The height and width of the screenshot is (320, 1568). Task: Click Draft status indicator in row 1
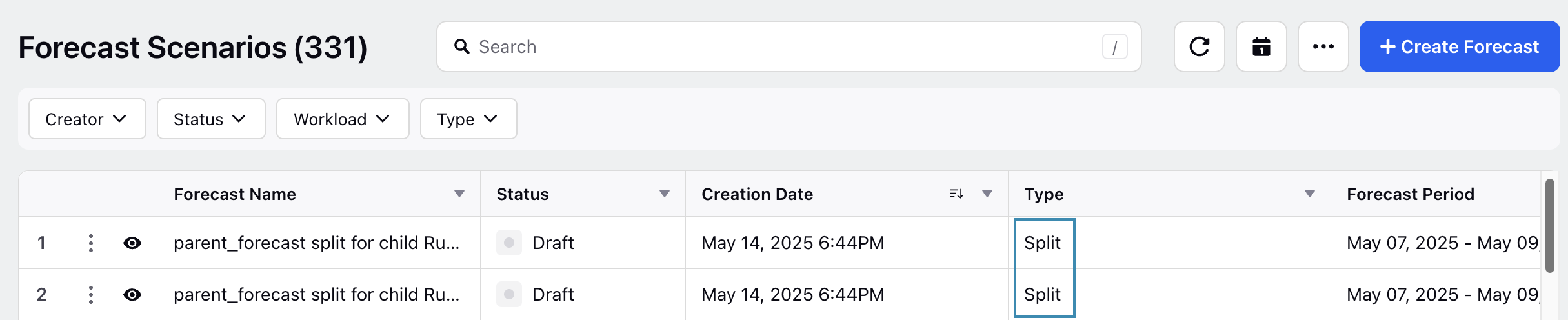point(509,243)
